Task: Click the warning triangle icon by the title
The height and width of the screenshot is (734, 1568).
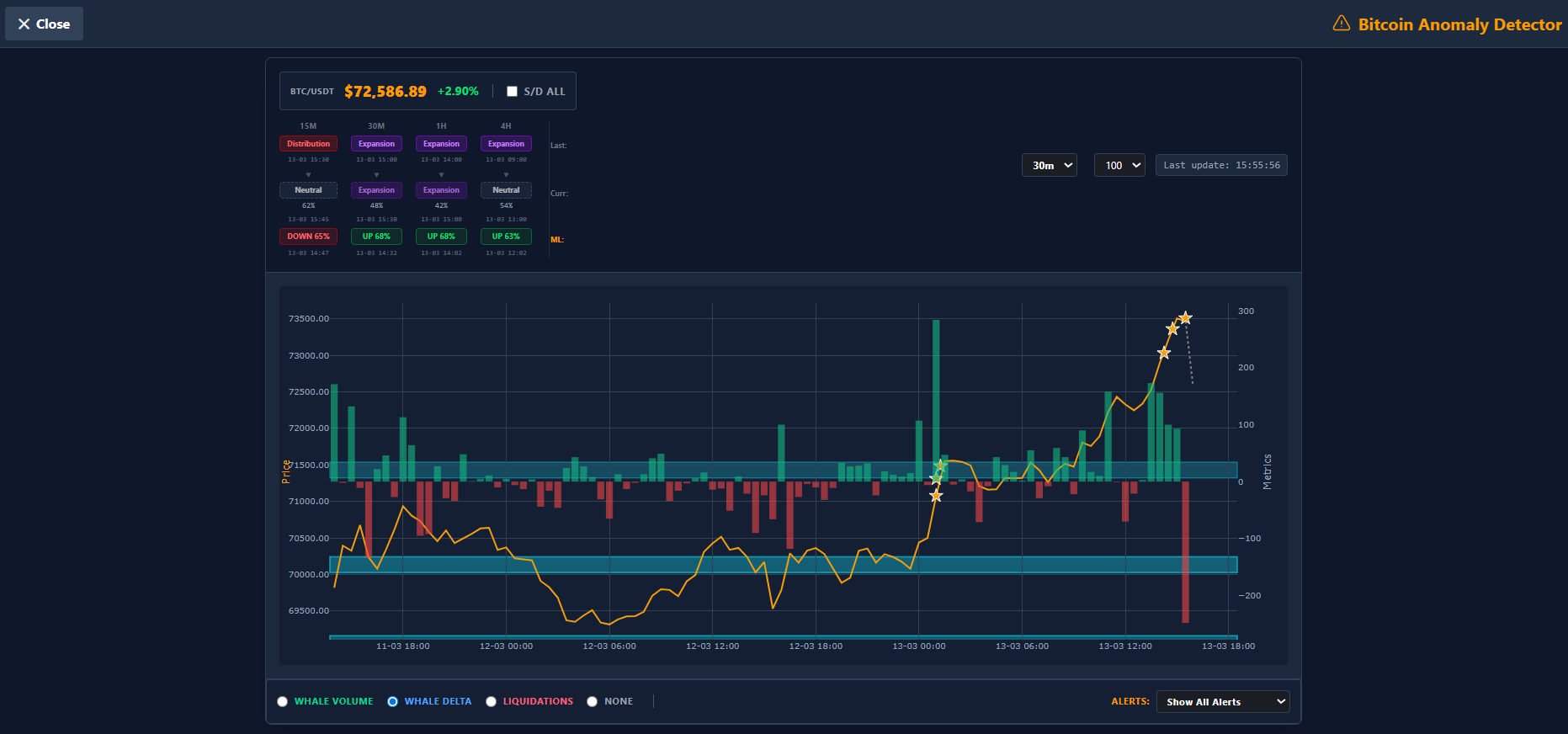Action: (x=1342, y=24)
